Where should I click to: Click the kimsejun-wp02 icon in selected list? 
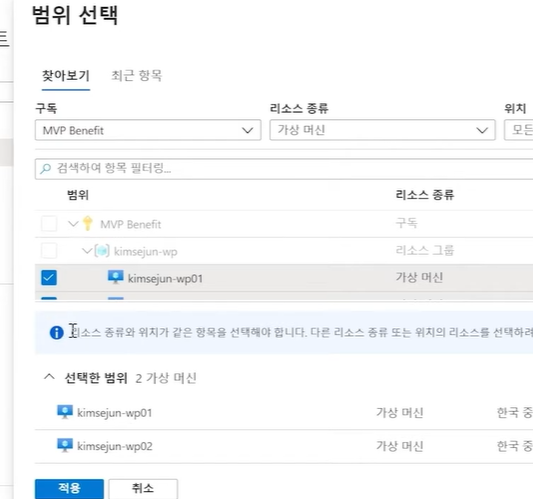(65, 445)
